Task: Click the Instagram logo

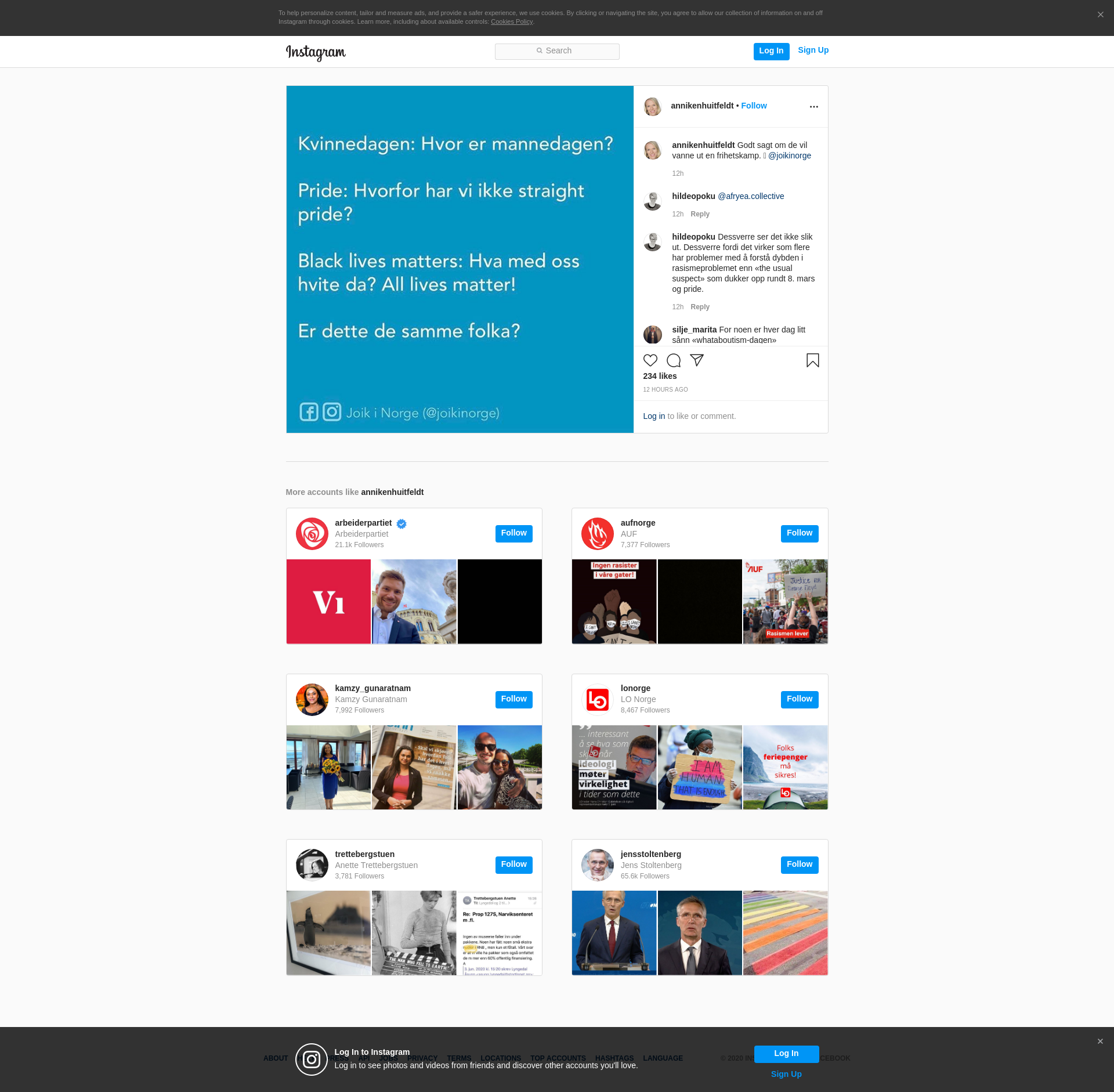Action: point(316,52)
